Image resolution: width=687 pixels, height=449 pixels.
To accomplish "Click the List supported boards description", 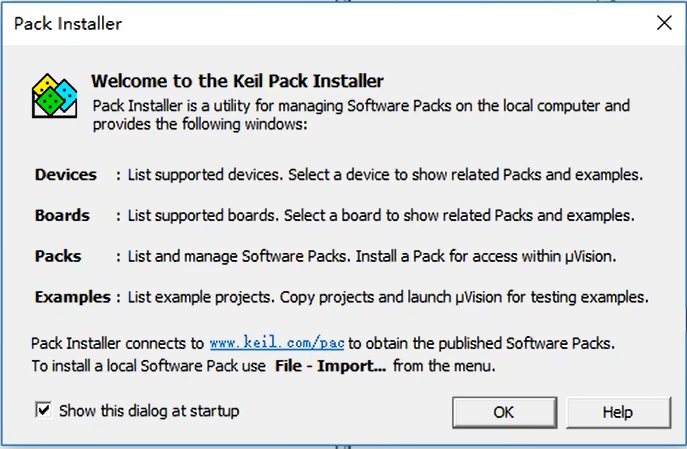I will pyautogui.click(x=381, y=216).
